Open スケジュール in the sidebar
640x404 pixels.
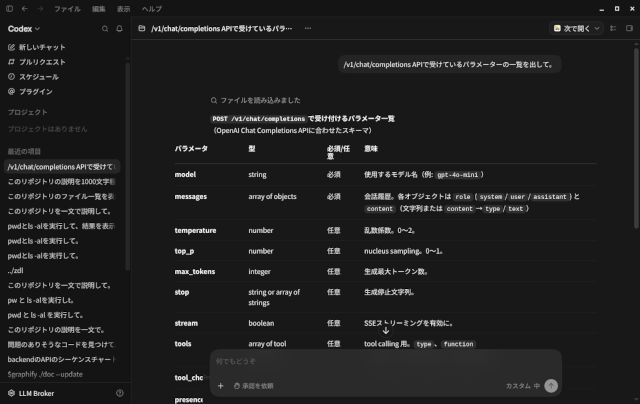tap(33, 77)
